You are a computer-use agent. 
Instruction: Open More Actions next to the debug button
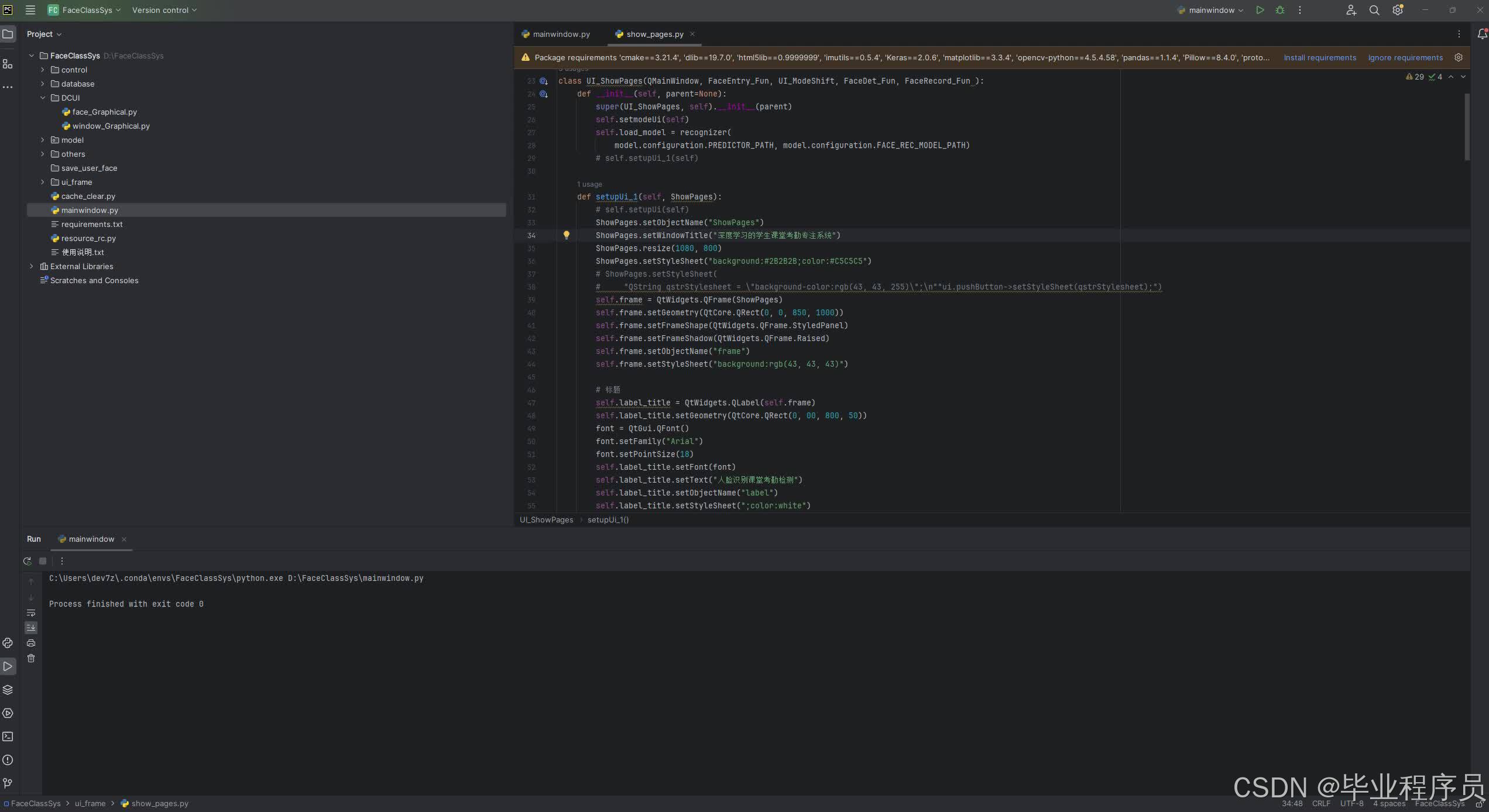point(1300,10)
